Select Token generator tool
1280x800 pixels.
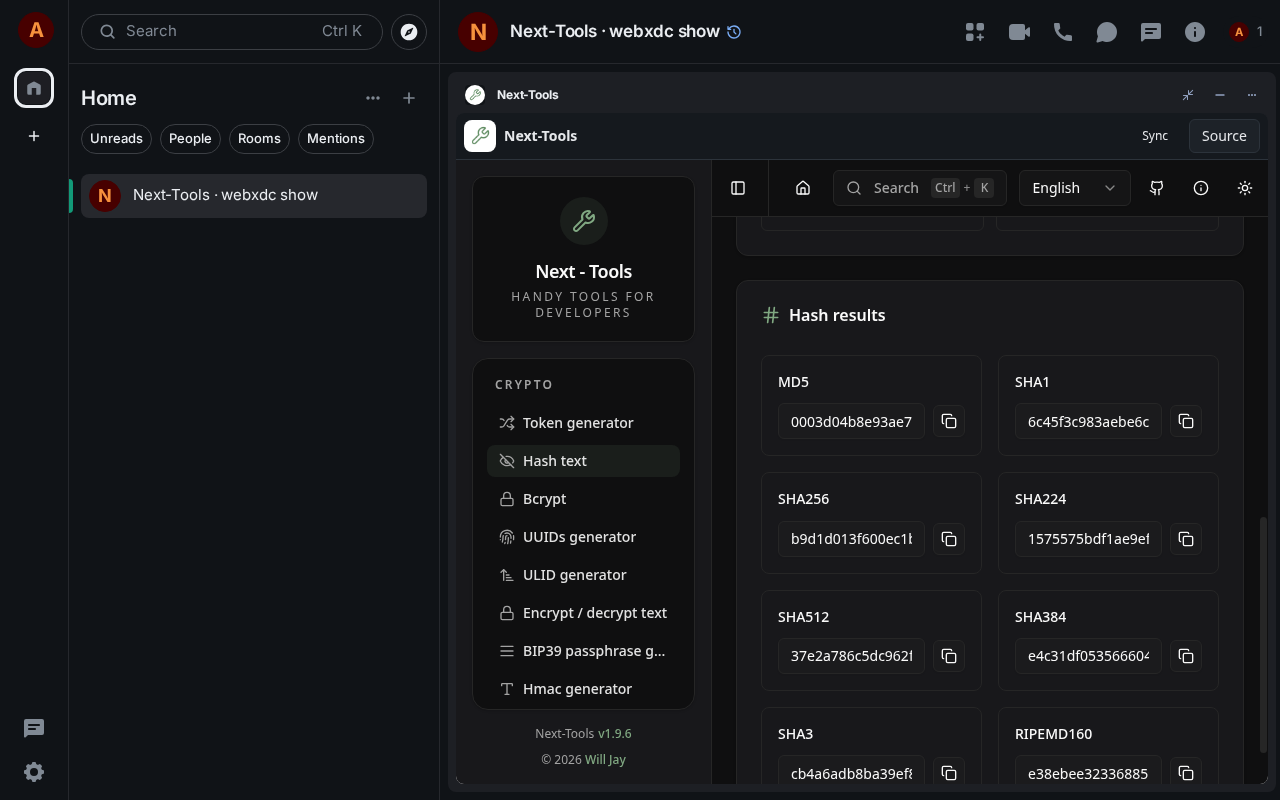pos(583,423)
